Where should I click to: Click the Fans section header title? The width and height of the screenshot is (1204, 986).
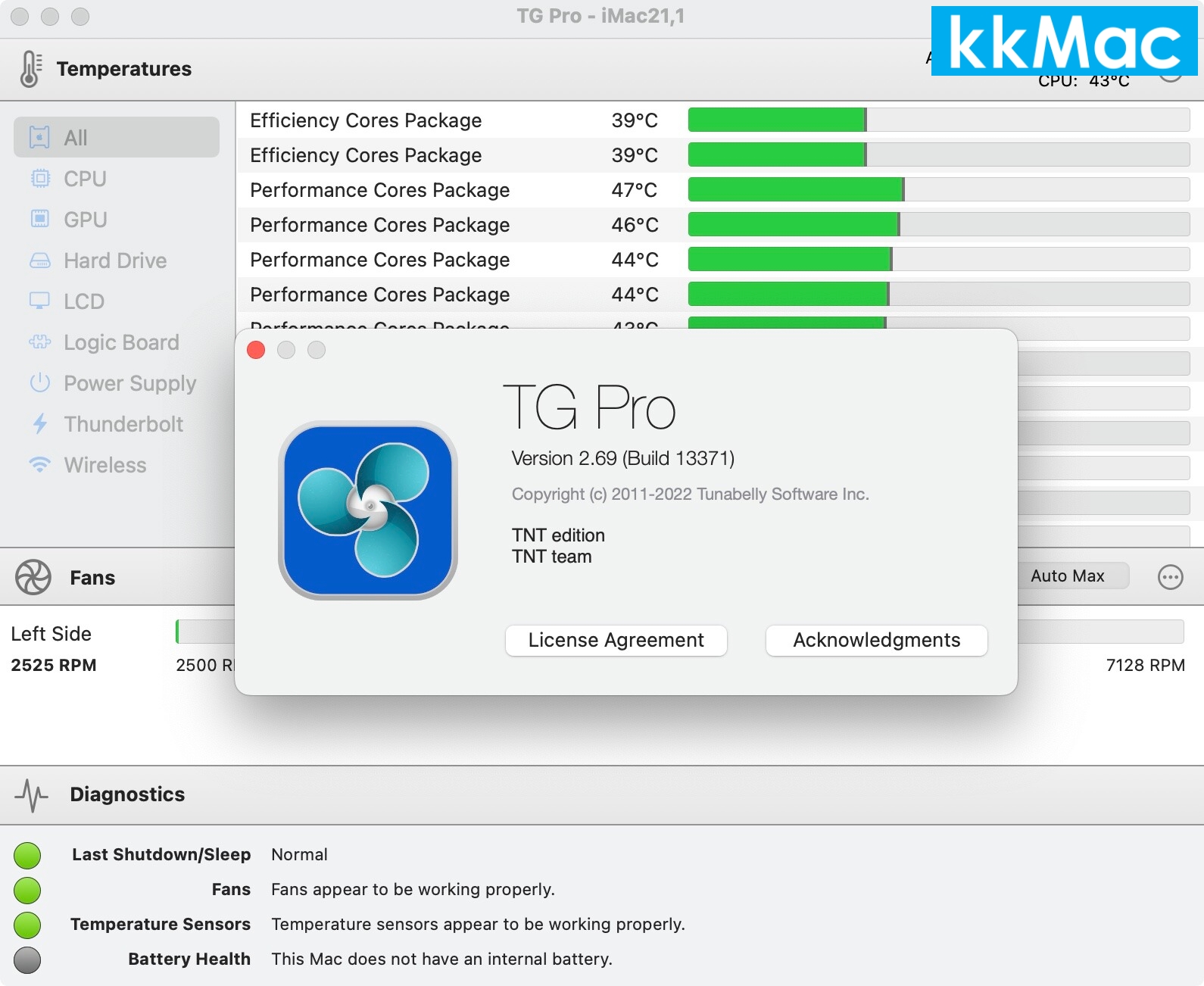(92, 578)
